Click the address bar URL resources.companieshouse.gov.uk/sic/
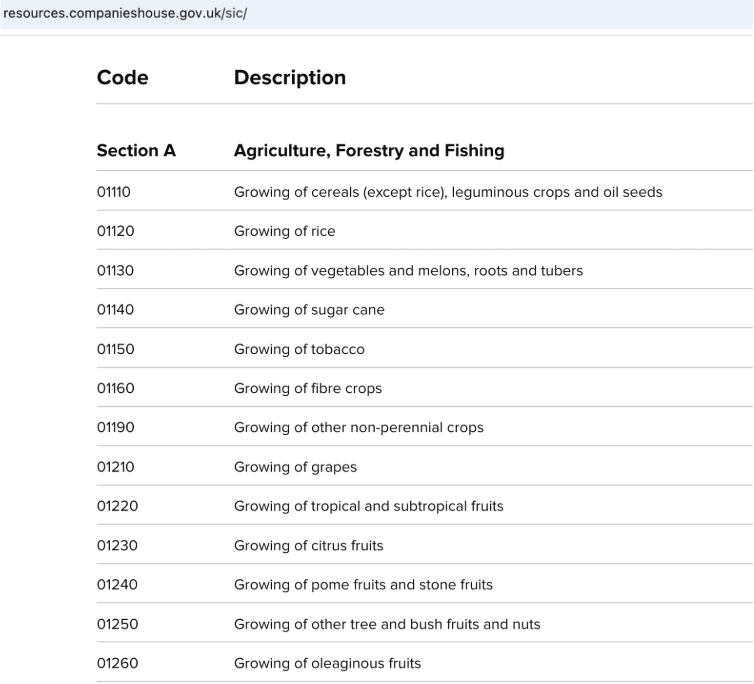754x684 pixels. coord(125,13)
